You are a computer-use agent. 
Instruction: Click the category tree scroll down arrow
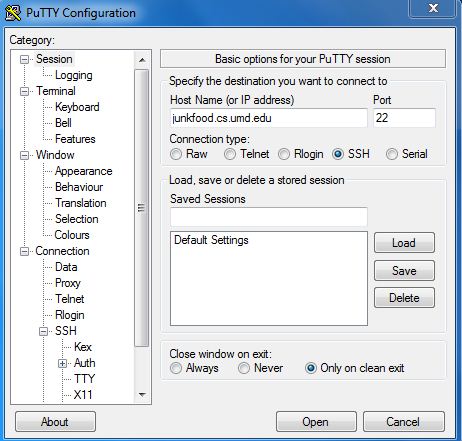(142, 395)
